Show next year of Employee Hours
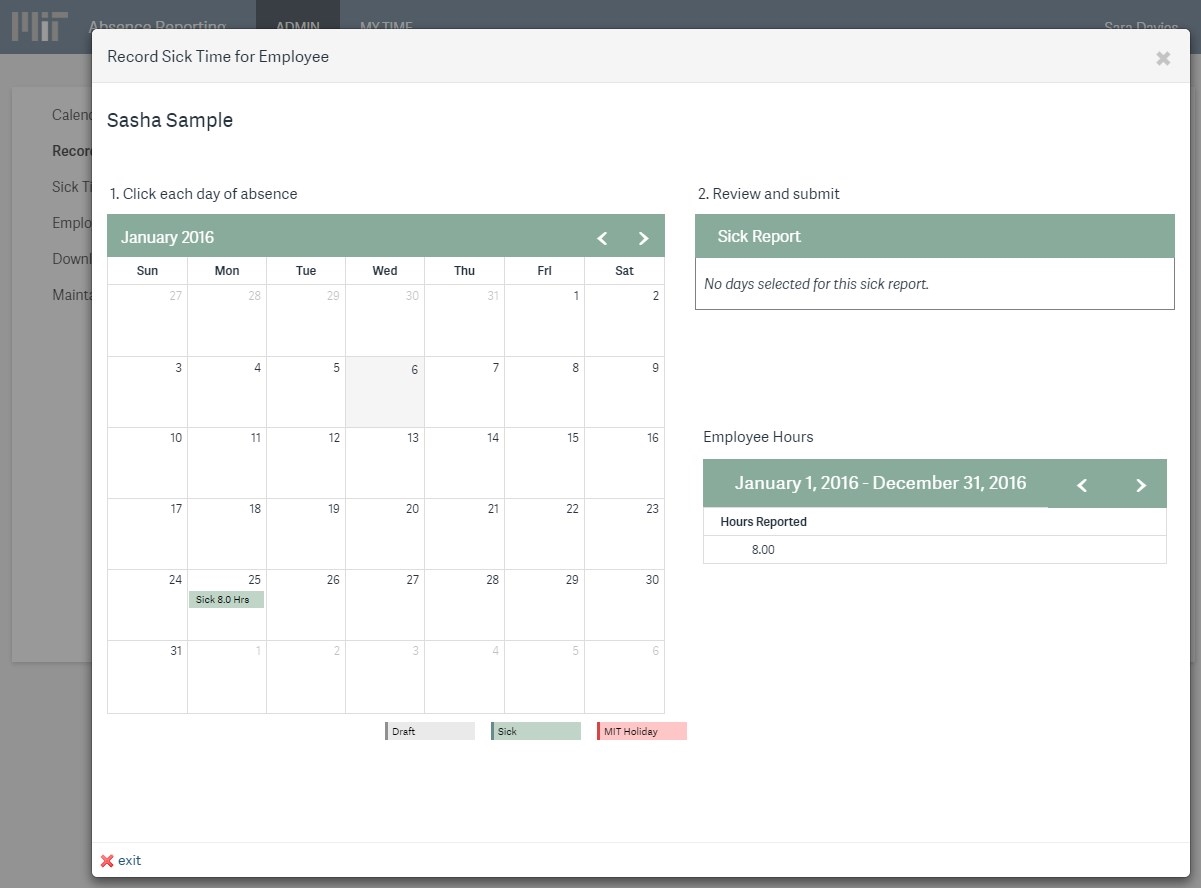 coord(1140,485)
